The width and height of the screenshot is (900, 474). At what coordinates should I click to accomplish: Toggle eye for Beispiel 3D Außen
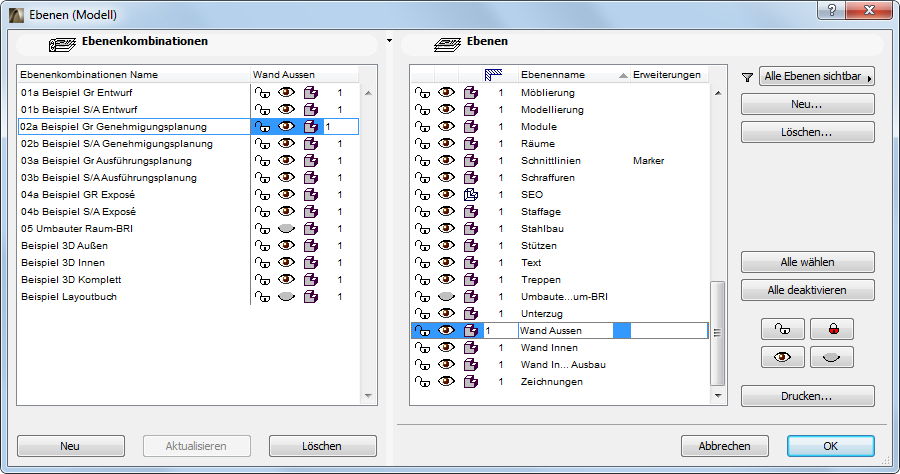coord(286,245)
